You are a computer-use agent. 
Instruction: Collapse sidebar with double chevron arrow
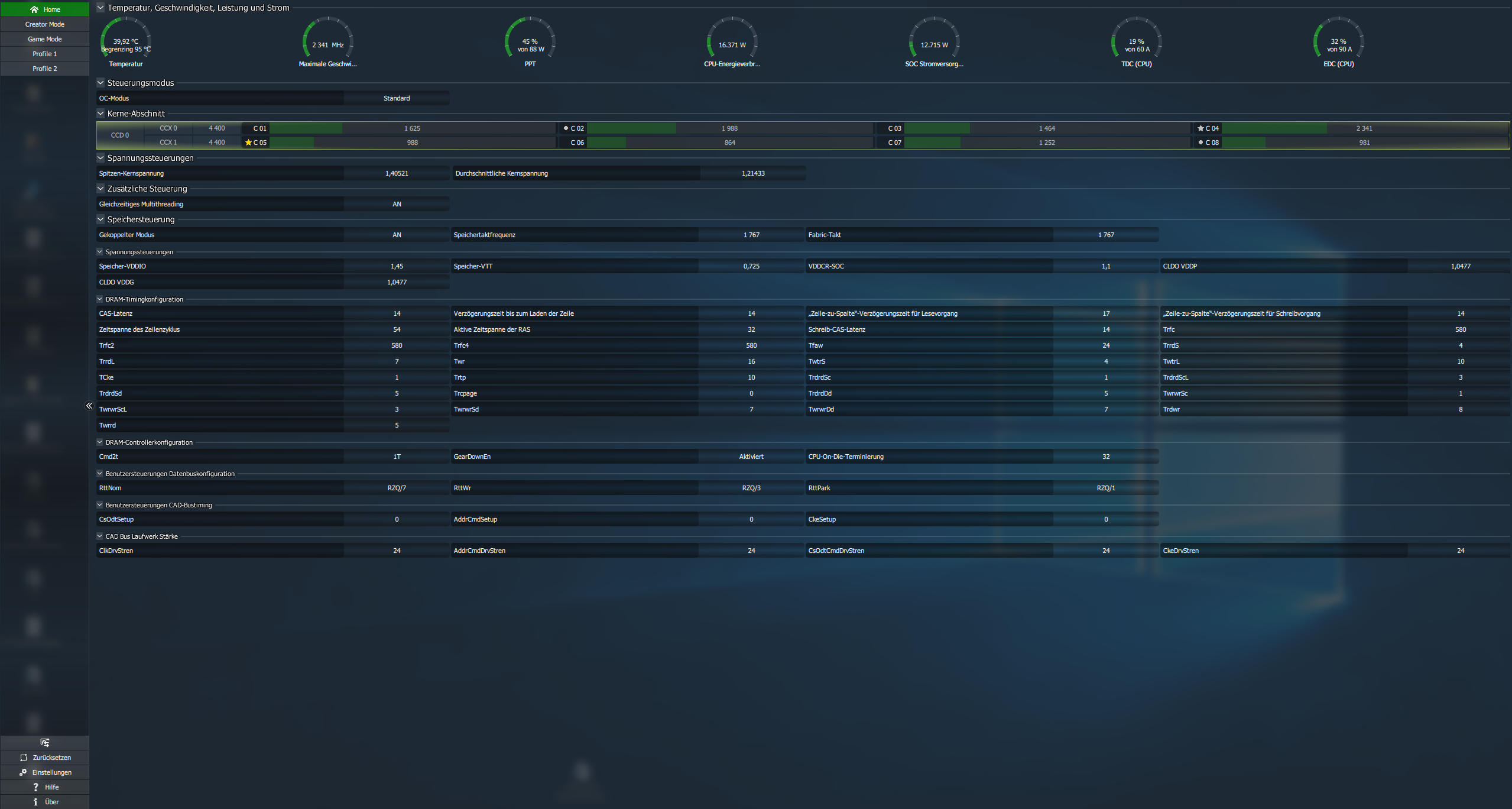[x=89, y=406]
